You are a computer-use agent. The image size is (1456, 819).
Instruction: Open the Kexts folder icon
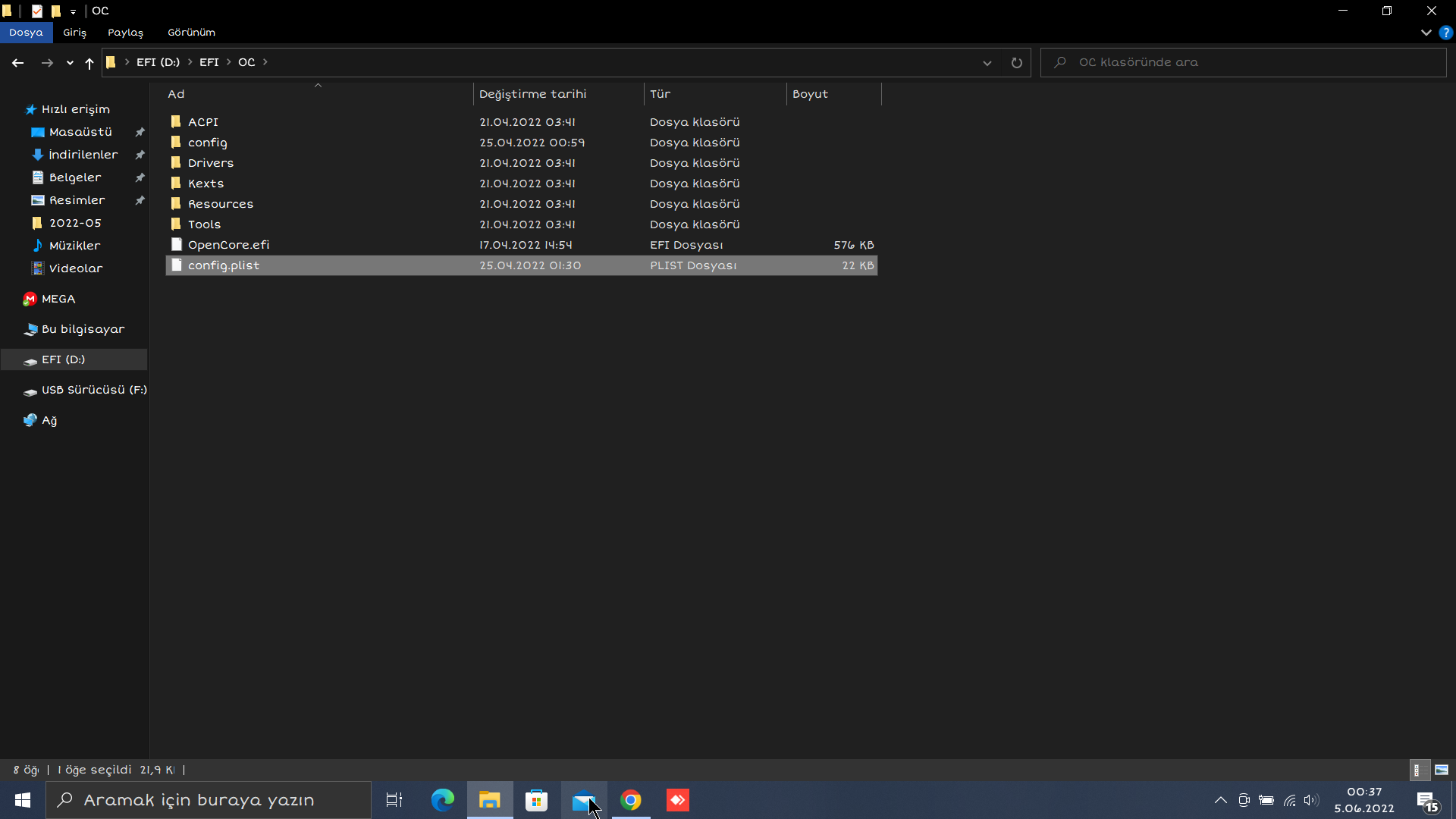click(176, 184)
